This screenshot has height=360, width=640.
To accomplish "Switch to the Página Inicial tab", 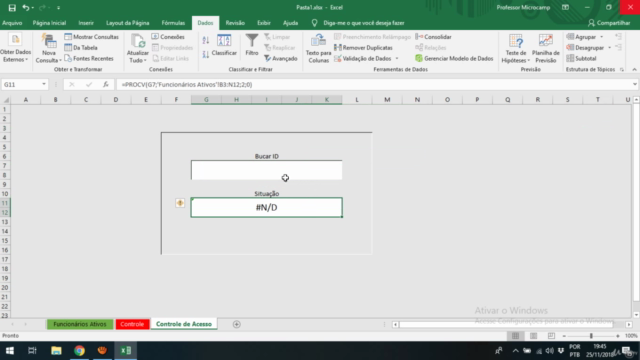I will [x=49, y=23].
